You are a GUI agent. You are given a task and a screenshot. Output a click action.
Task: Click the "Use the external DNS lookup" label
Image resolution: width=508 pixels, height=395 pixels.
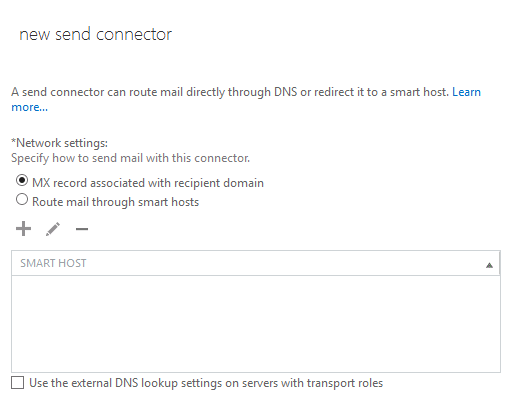(206, 383)
